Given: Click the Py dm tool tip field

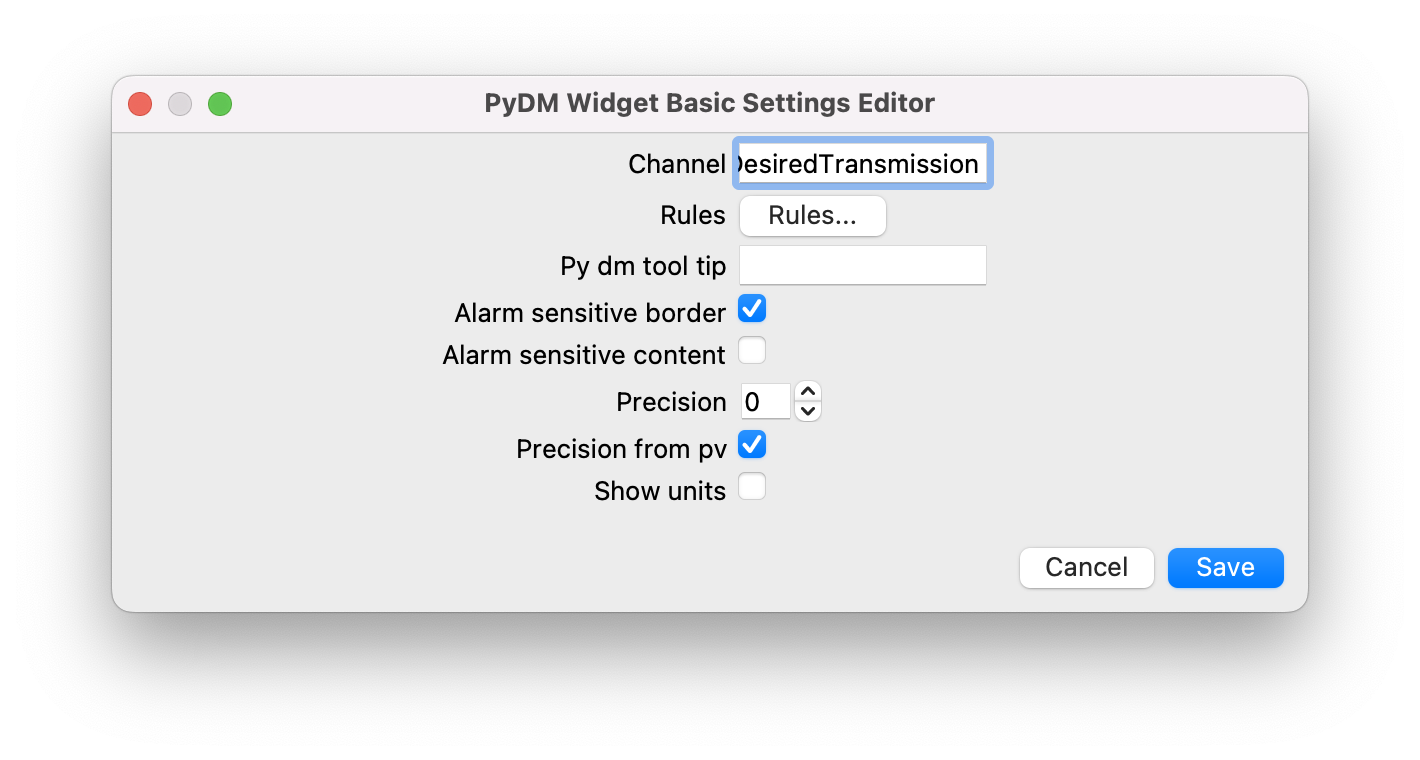Looking at the screenshot, I should click(862, 265).
